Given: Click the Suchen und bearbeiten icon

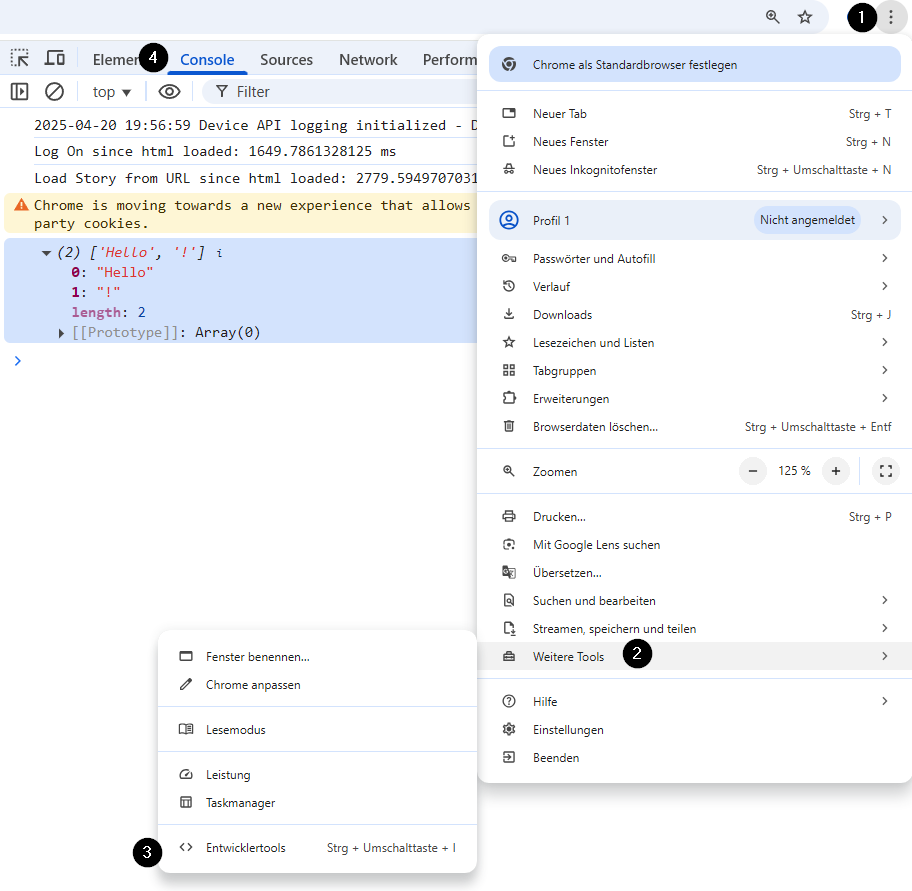Looking at the screenshot, I should coord(509,600).
